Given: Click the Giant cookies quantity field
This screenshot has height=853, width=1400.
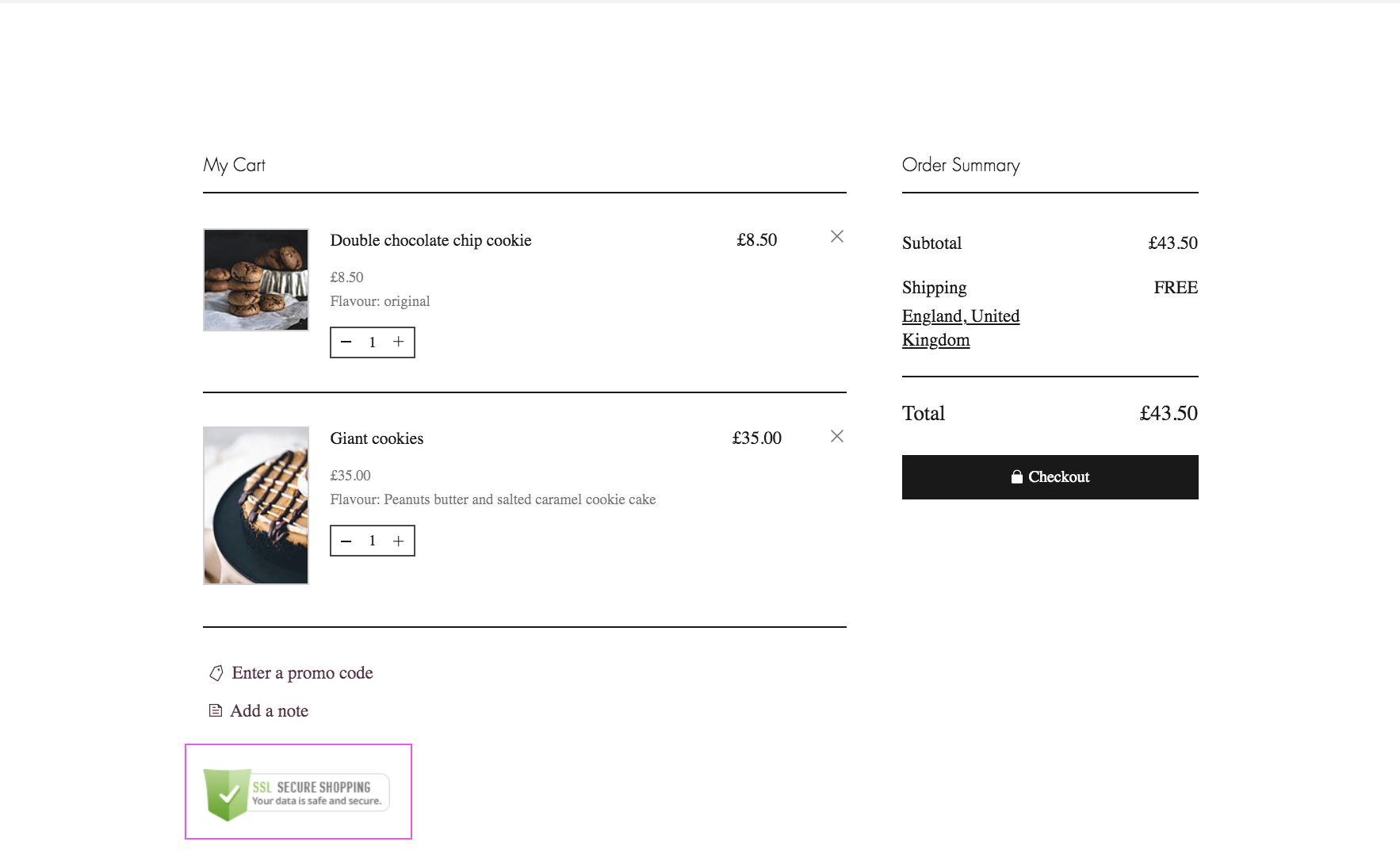Looking at the screenshot, I should pos(373,541).
